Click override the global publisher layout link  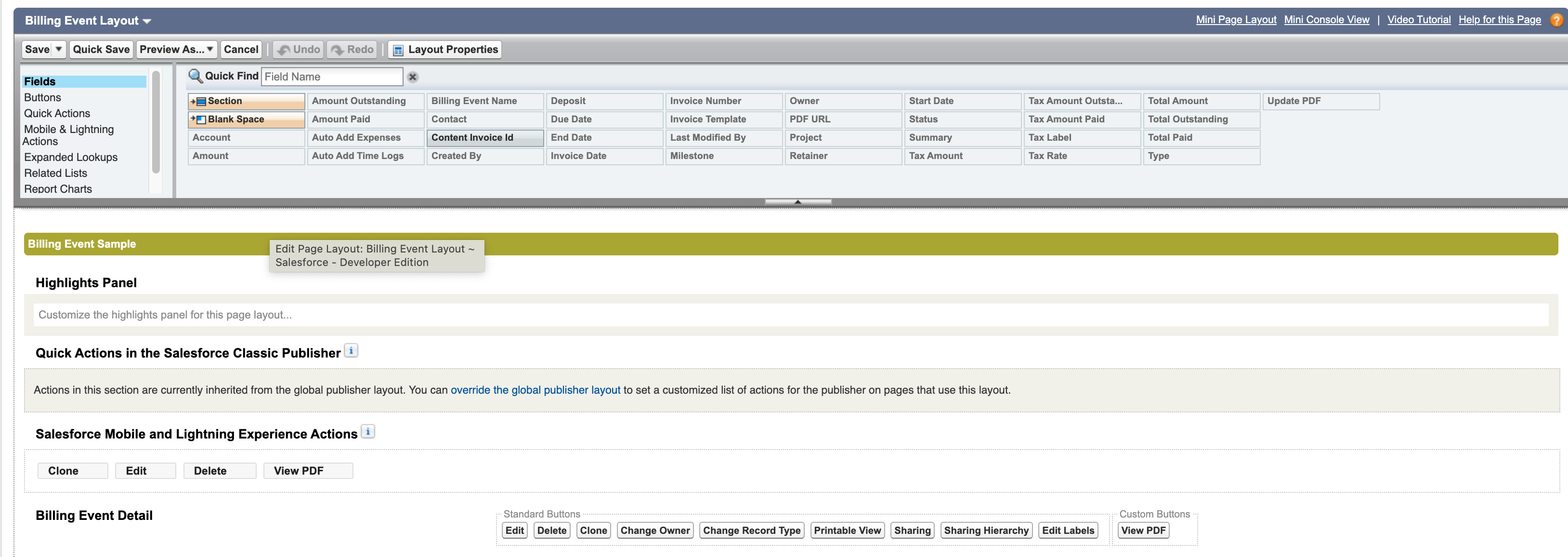(535, 390)
